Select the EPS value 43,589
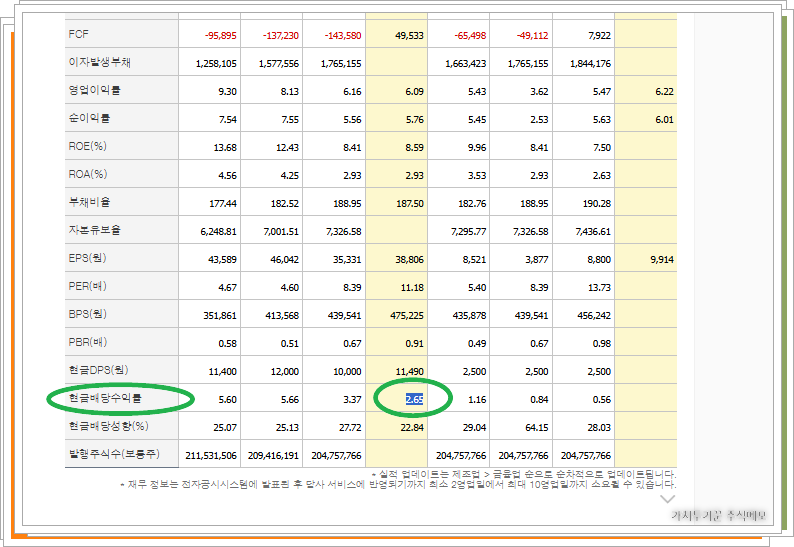This screenshot has width=794, height=547. coord(222,260)
